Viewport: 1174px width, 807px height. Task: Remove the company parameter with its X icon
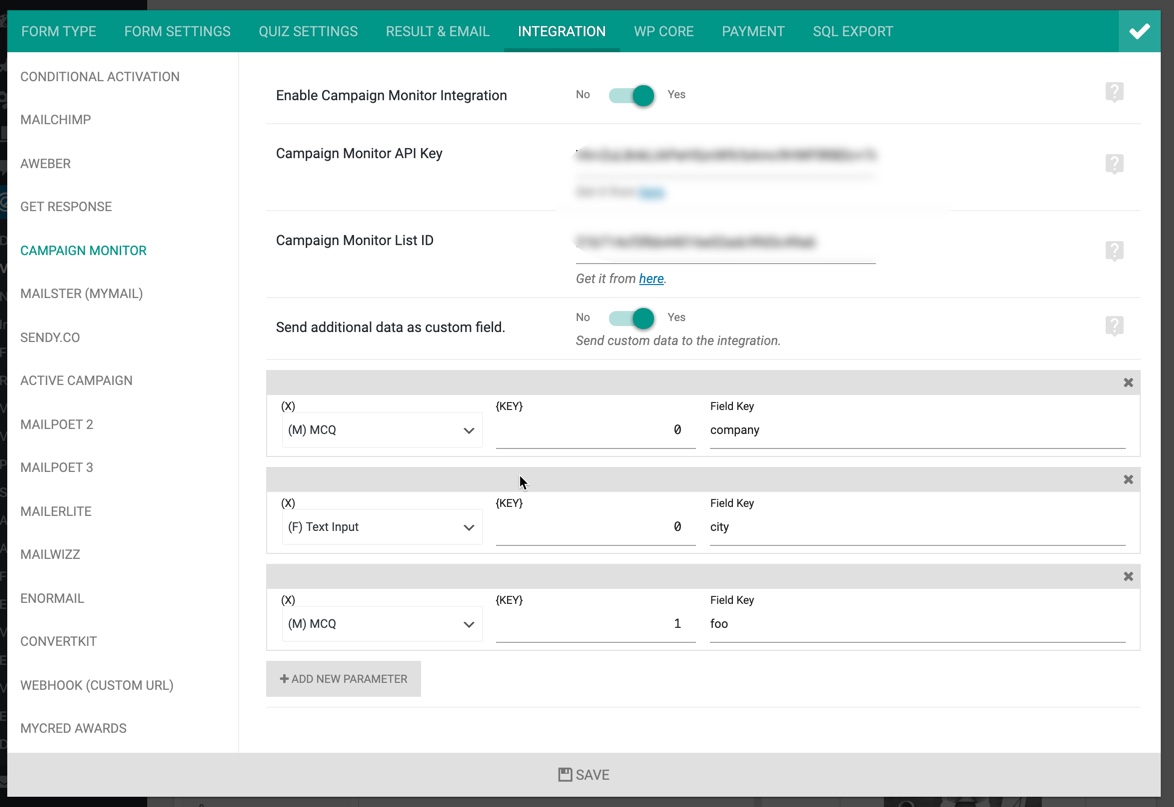coord(1128,383)
